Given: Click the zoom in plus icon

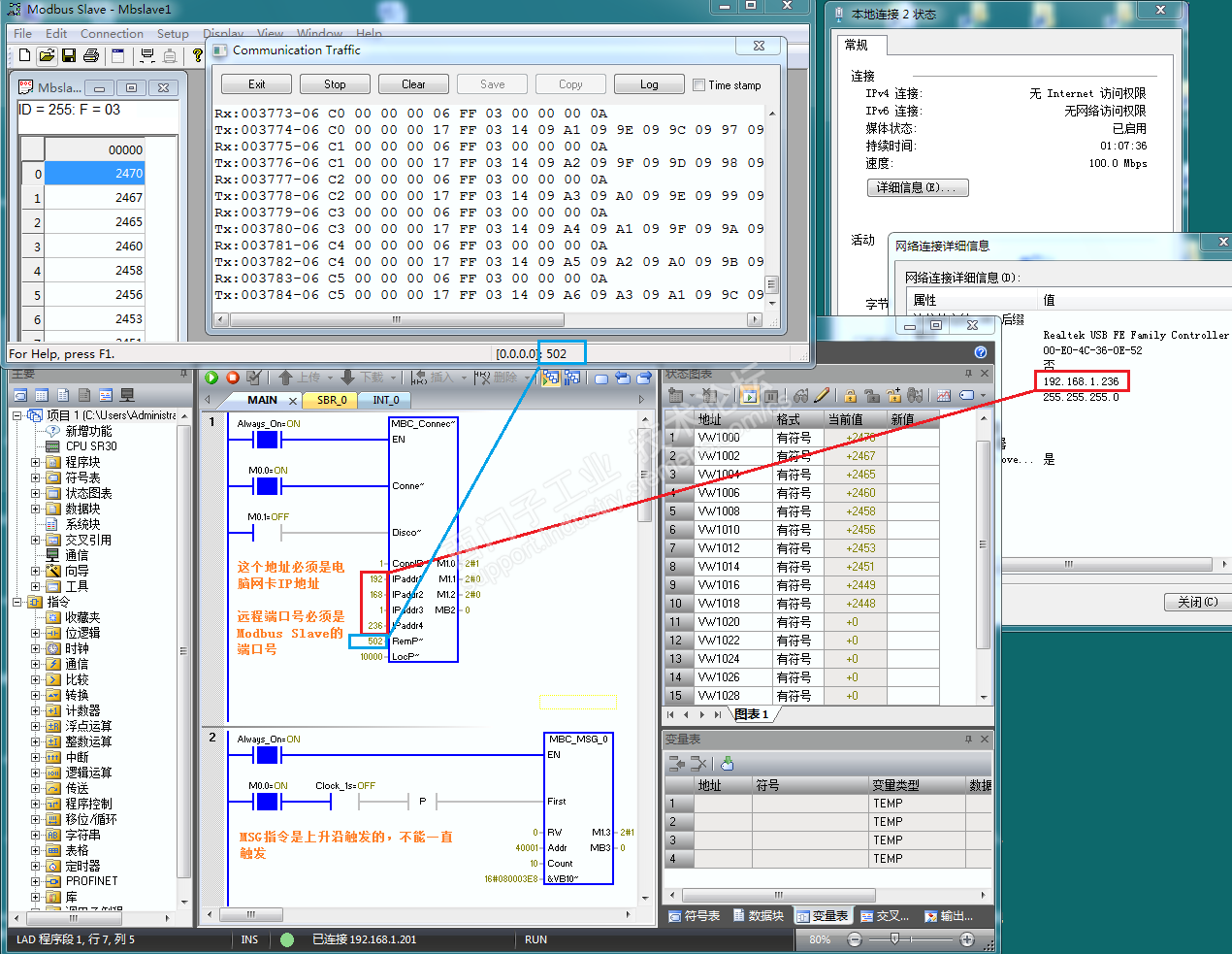Looking at the screenshot, I should (x=967, y=939).
